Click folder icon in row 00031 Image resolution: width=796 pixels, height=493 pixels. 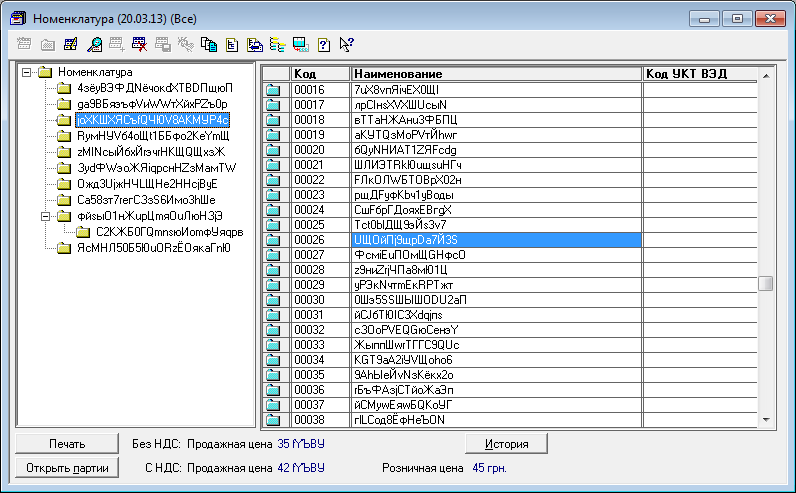click(273, 315)
